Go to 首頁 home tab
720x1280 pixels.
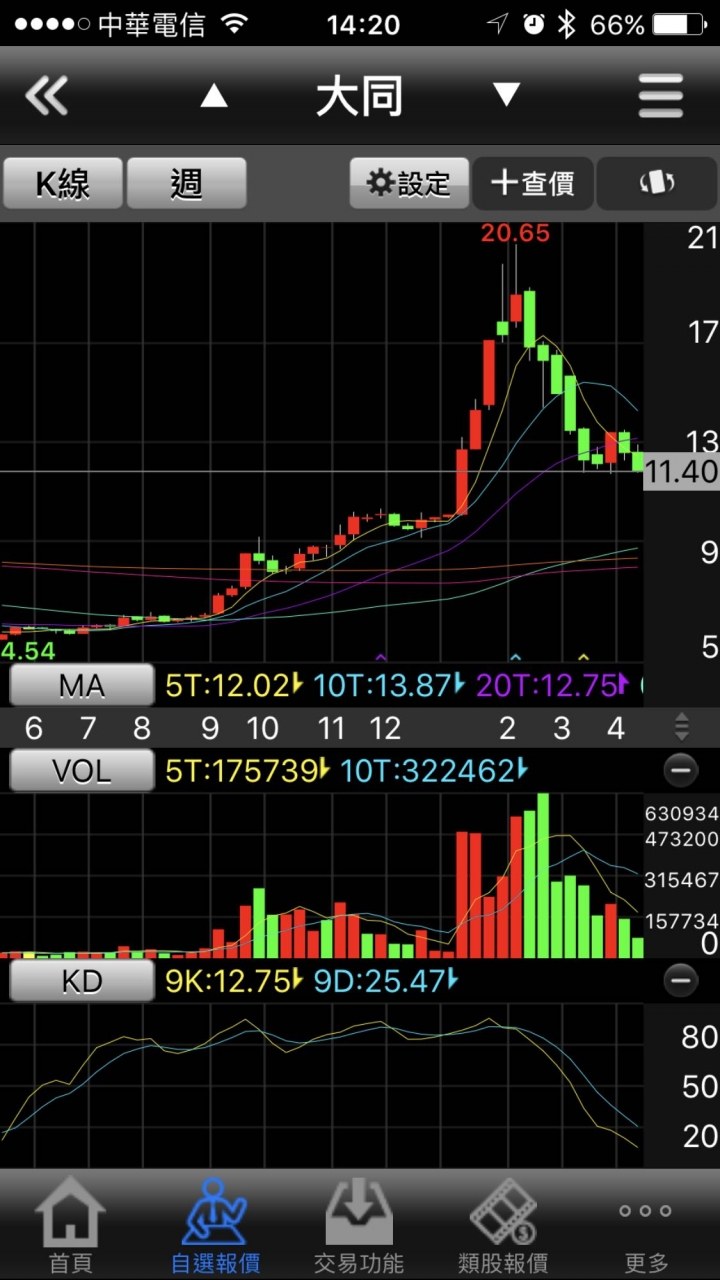(x=71, y=1225)
